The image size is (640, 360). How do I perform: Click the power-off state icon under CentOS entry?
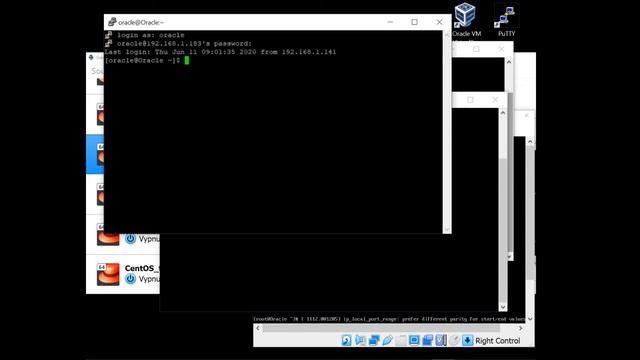pos(130,279)
